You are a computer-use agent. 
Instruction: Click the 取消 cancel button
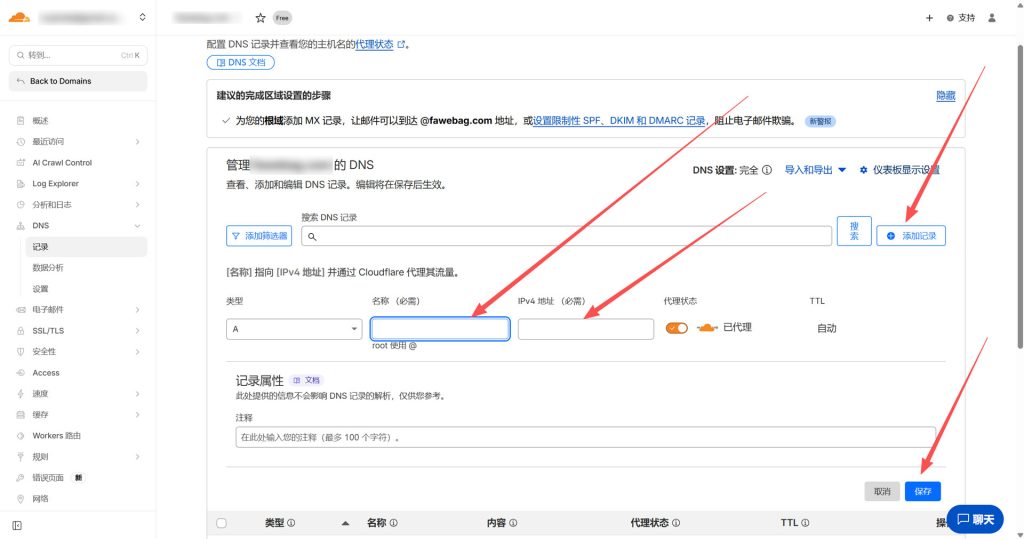(x=882, y=491)
